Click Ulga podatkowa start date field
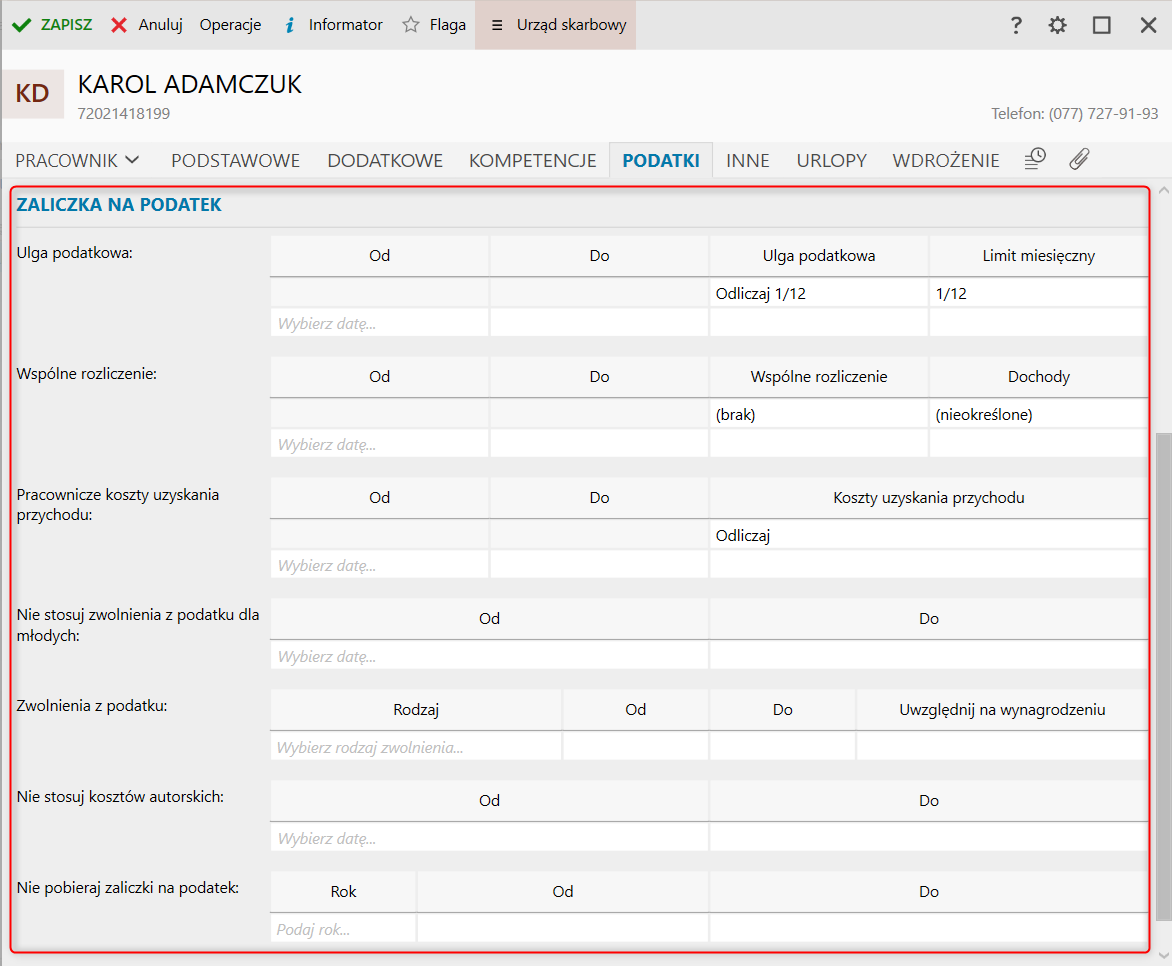1172x966 pixels. click(379, 323)
